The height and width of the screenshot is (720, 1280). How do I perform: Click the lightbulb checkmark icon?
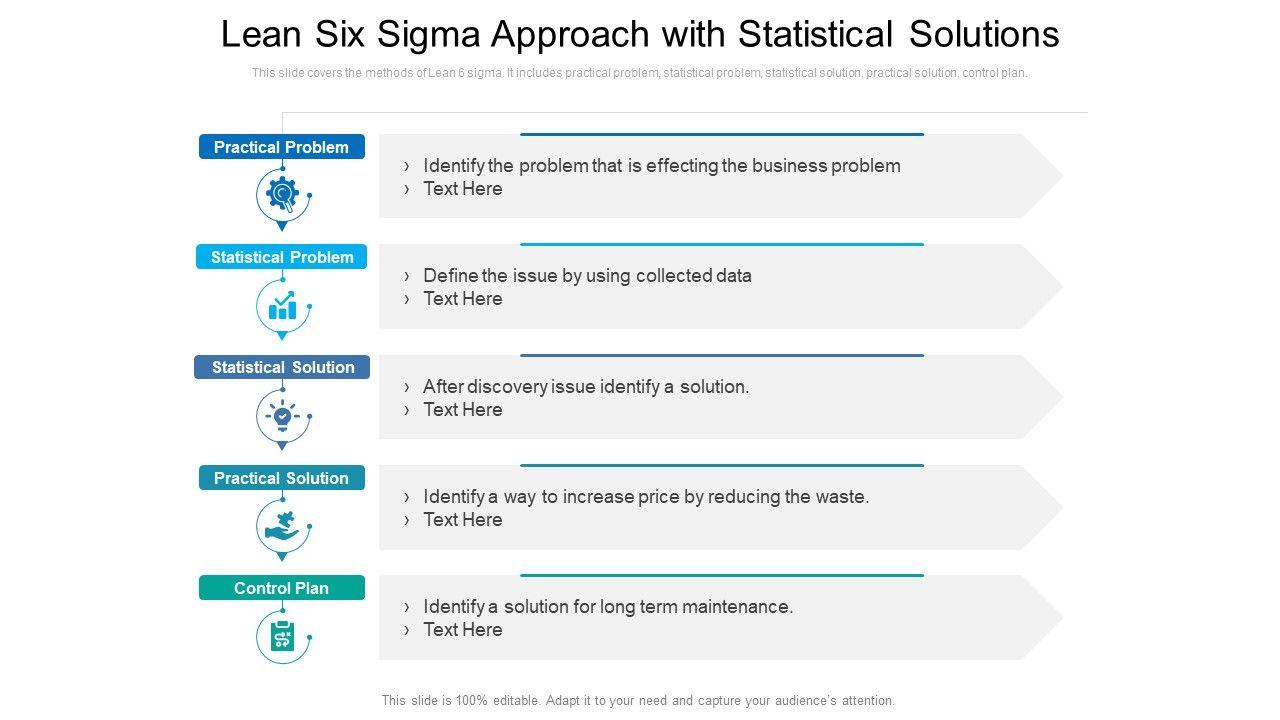click(282, 415)
